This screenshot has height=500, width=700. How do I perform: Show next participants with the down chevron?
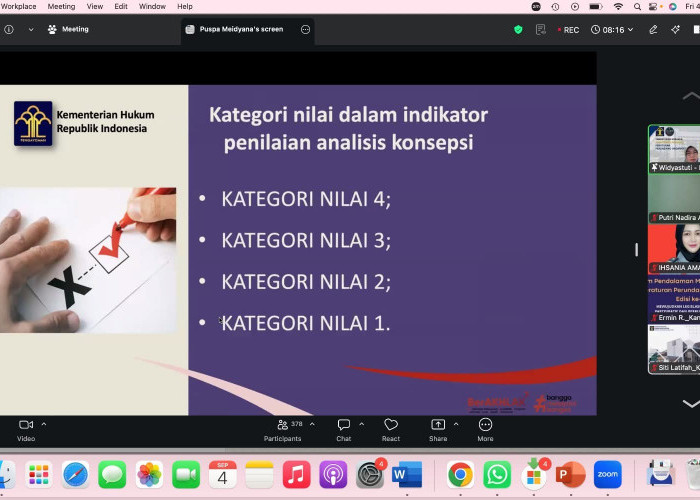691,404
